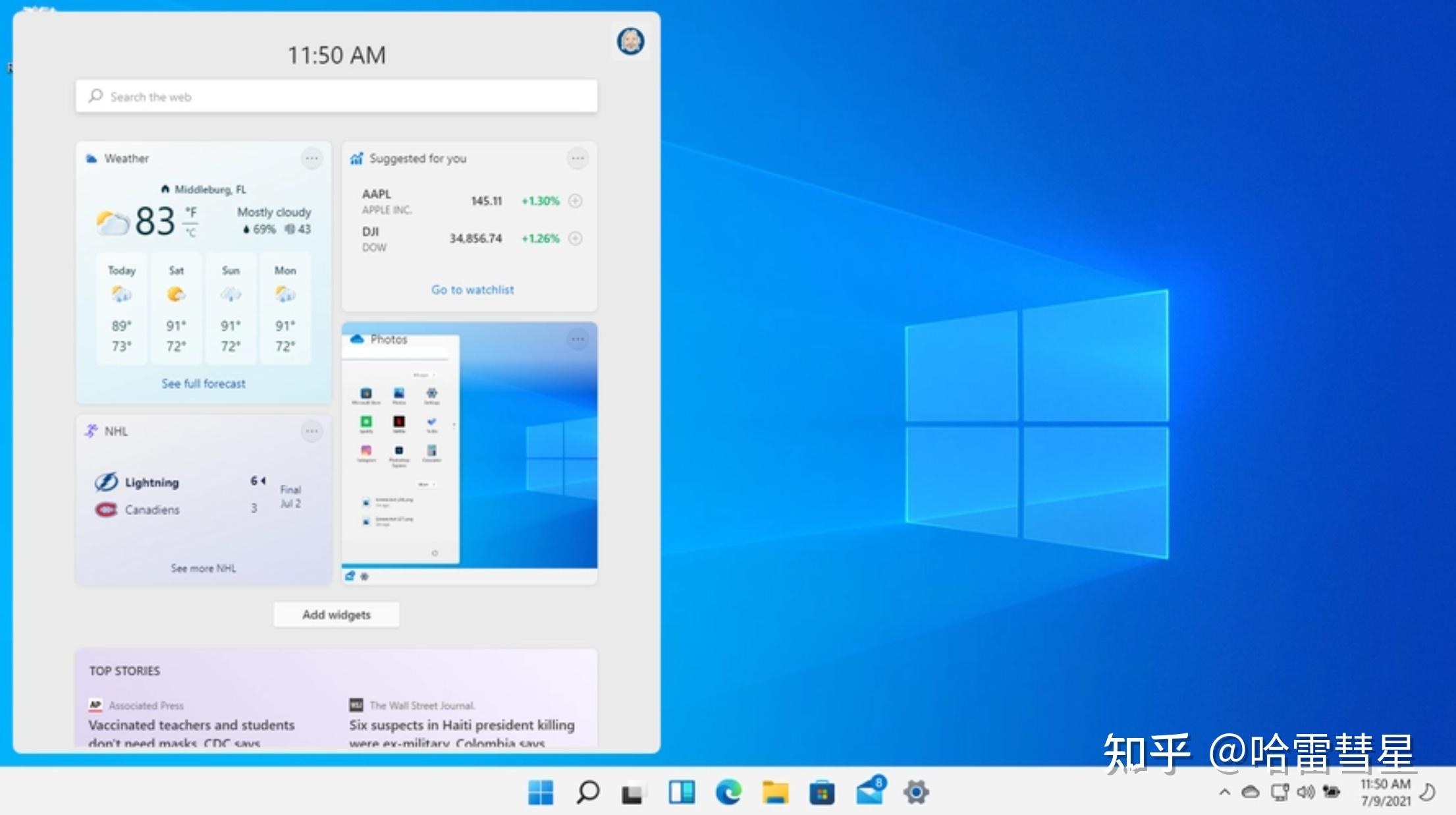This screenshot has height=815, width=1456.
Task: Open the user profile avatar in widgets panel
Action: click(x=630, y=42)
